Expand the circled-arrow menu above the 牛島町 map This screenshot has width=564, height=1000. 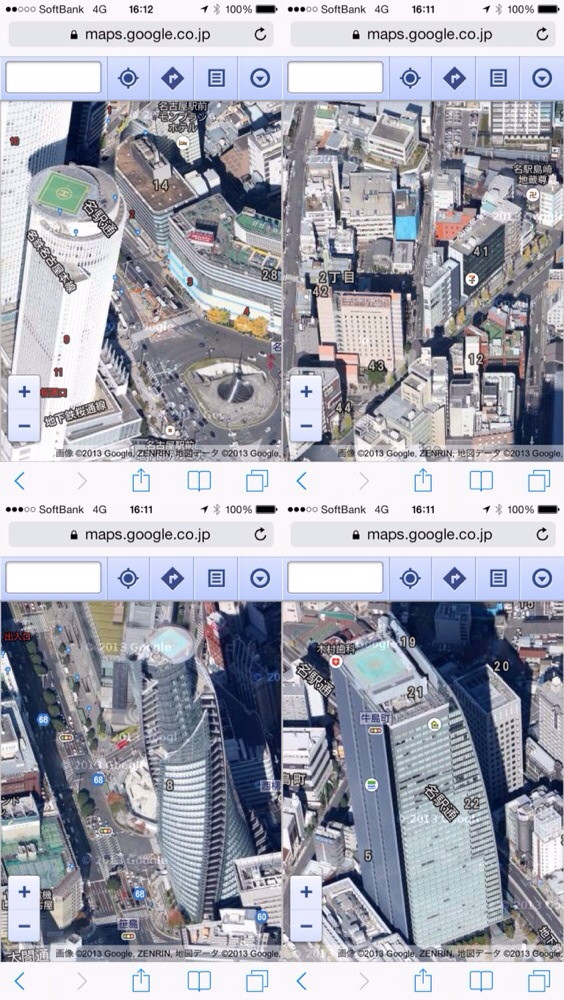pos(542,578)
